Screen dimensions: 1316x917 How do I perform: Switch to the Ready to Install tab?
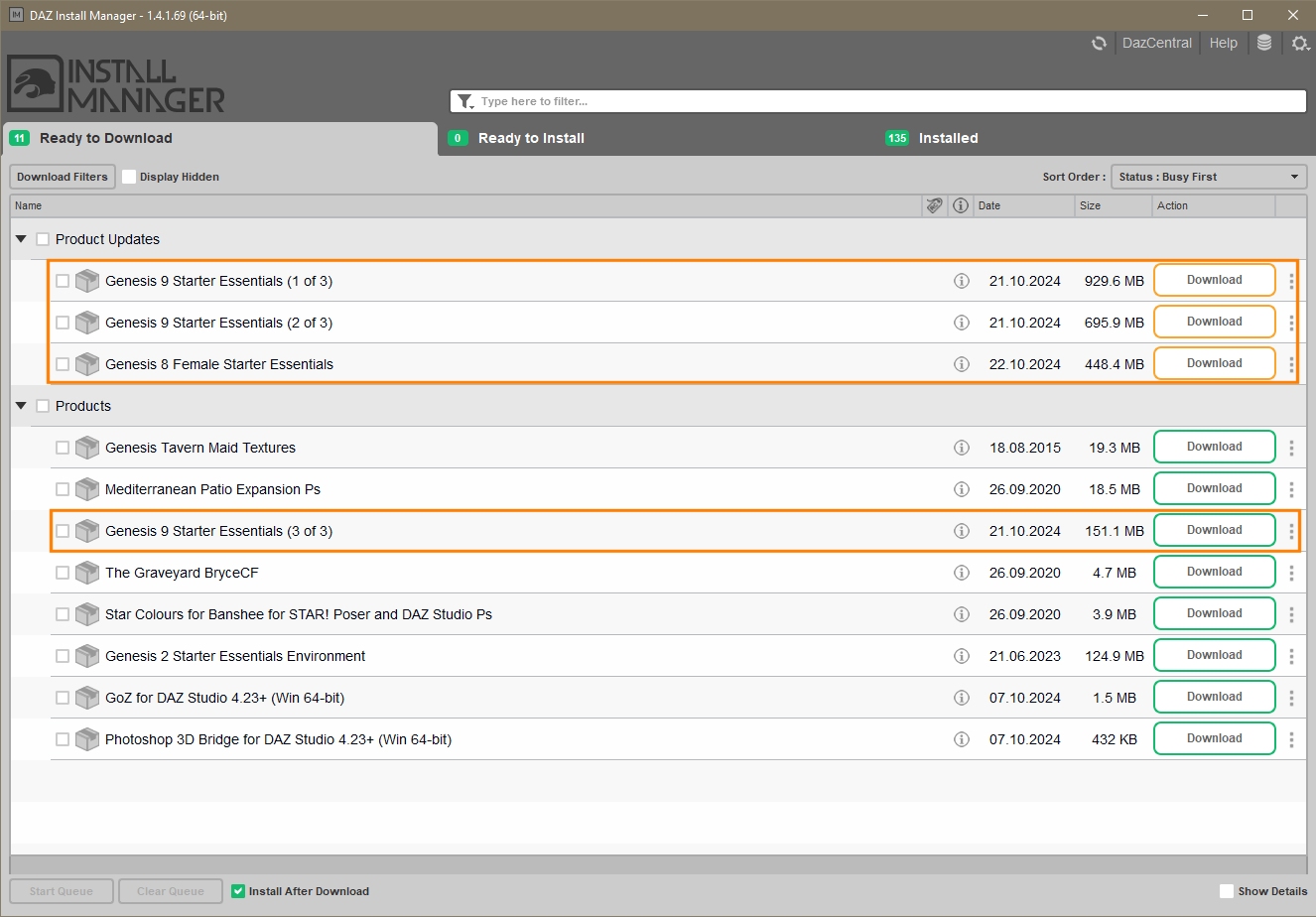click(x=657, y=138)
